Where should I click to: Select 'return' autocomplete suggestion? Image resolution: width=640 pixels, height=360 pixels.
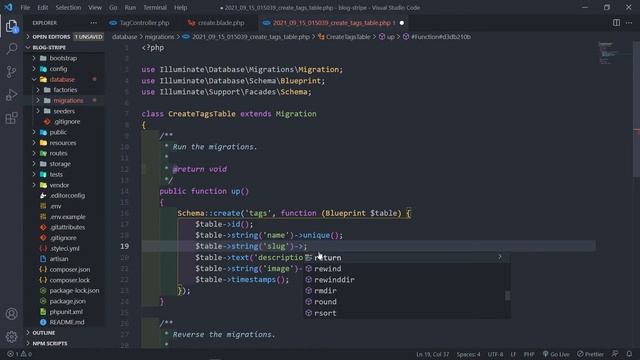coord(407,258)
